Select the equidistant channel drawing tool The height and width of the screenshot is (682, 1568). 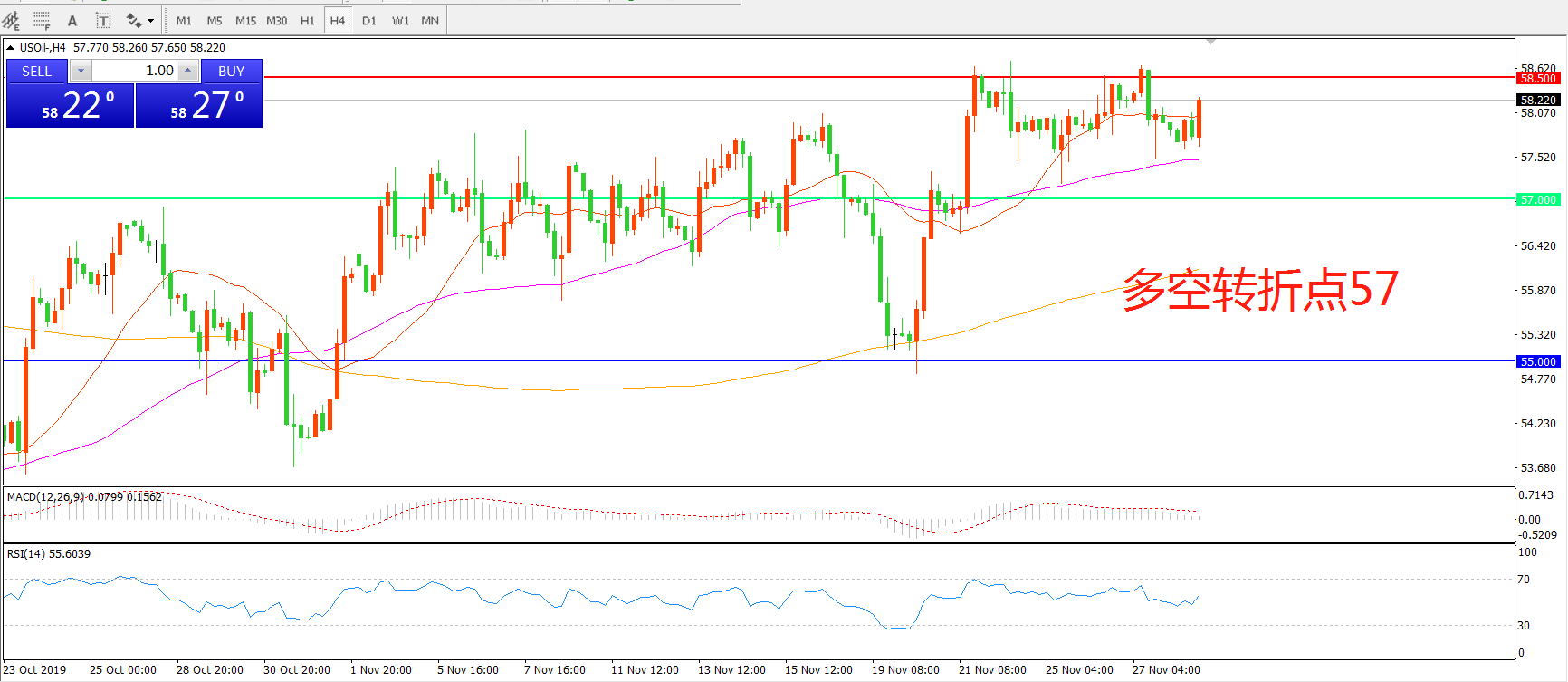[11, 20]
